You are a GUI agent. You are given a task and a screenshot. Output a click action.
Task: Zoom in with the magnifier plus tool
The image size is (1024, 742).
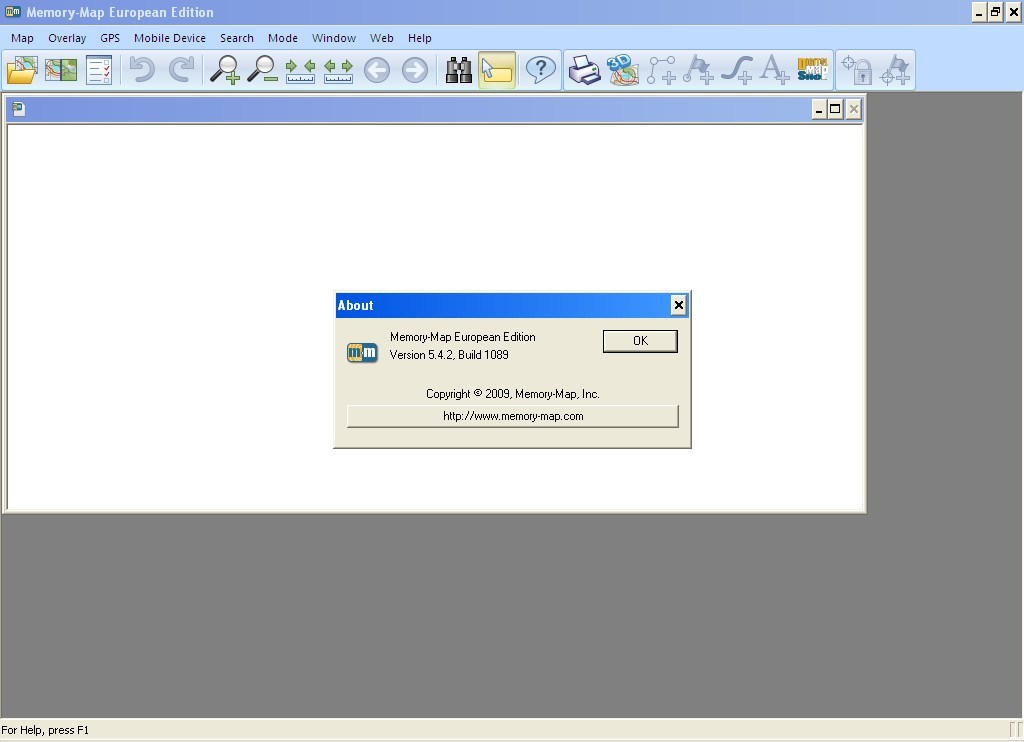tap(225, 69)
